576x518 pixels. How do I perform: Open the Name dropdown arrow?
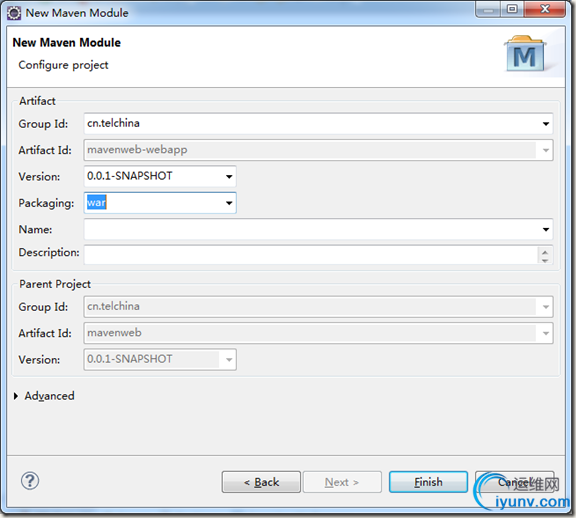coord(546,230)
